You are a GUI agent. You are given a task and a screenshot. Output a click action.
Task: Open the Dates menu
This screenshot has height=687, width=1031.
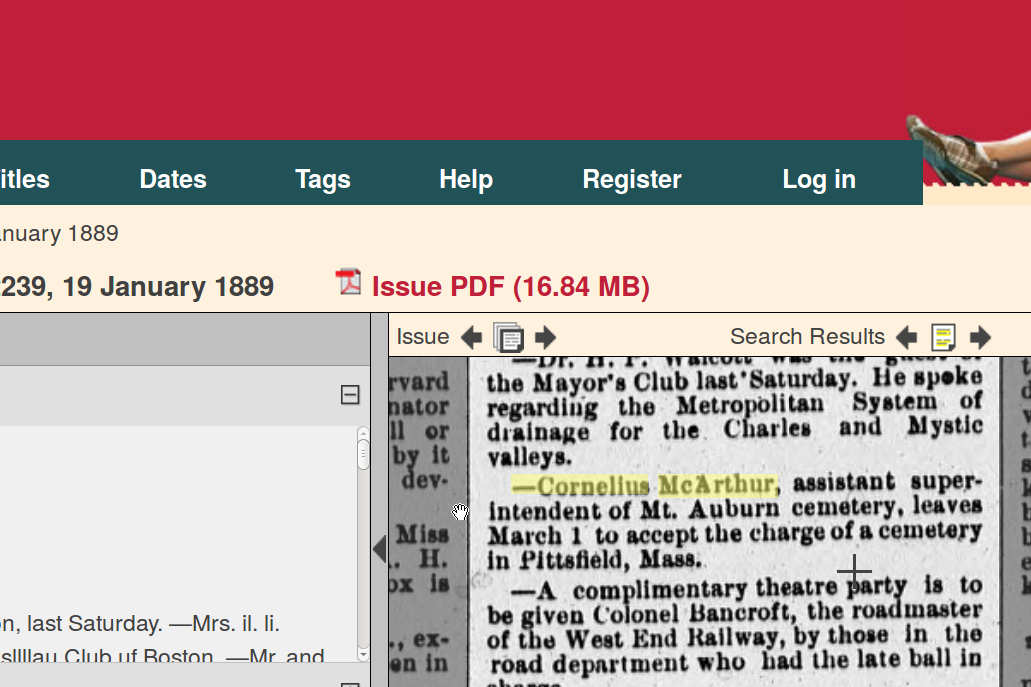(x=173, y=179)
